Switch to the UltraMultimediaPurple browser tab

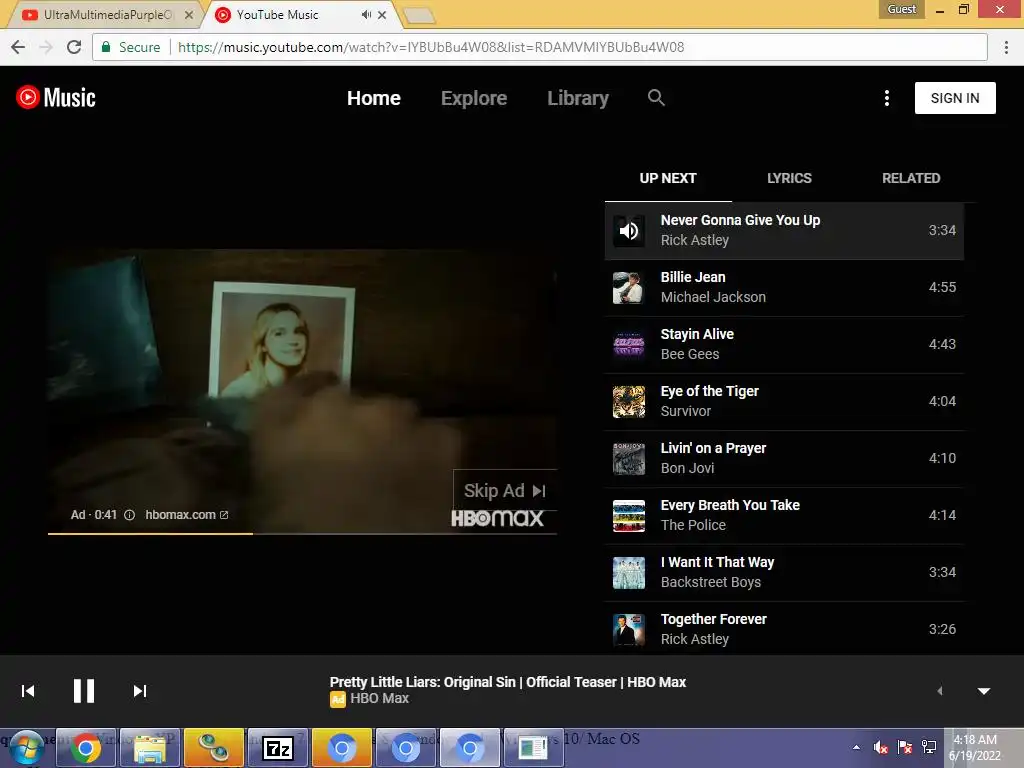[108, 14]
